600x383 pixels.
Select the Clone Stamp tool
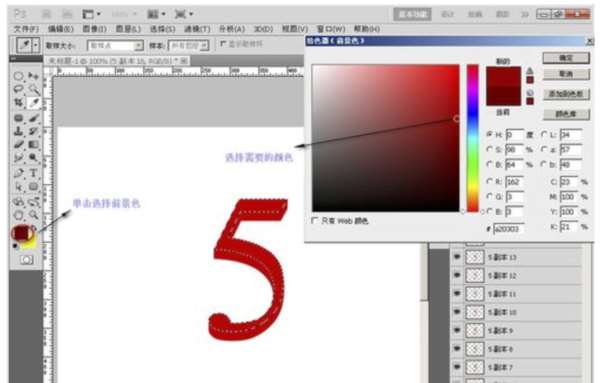click(18, 131)
